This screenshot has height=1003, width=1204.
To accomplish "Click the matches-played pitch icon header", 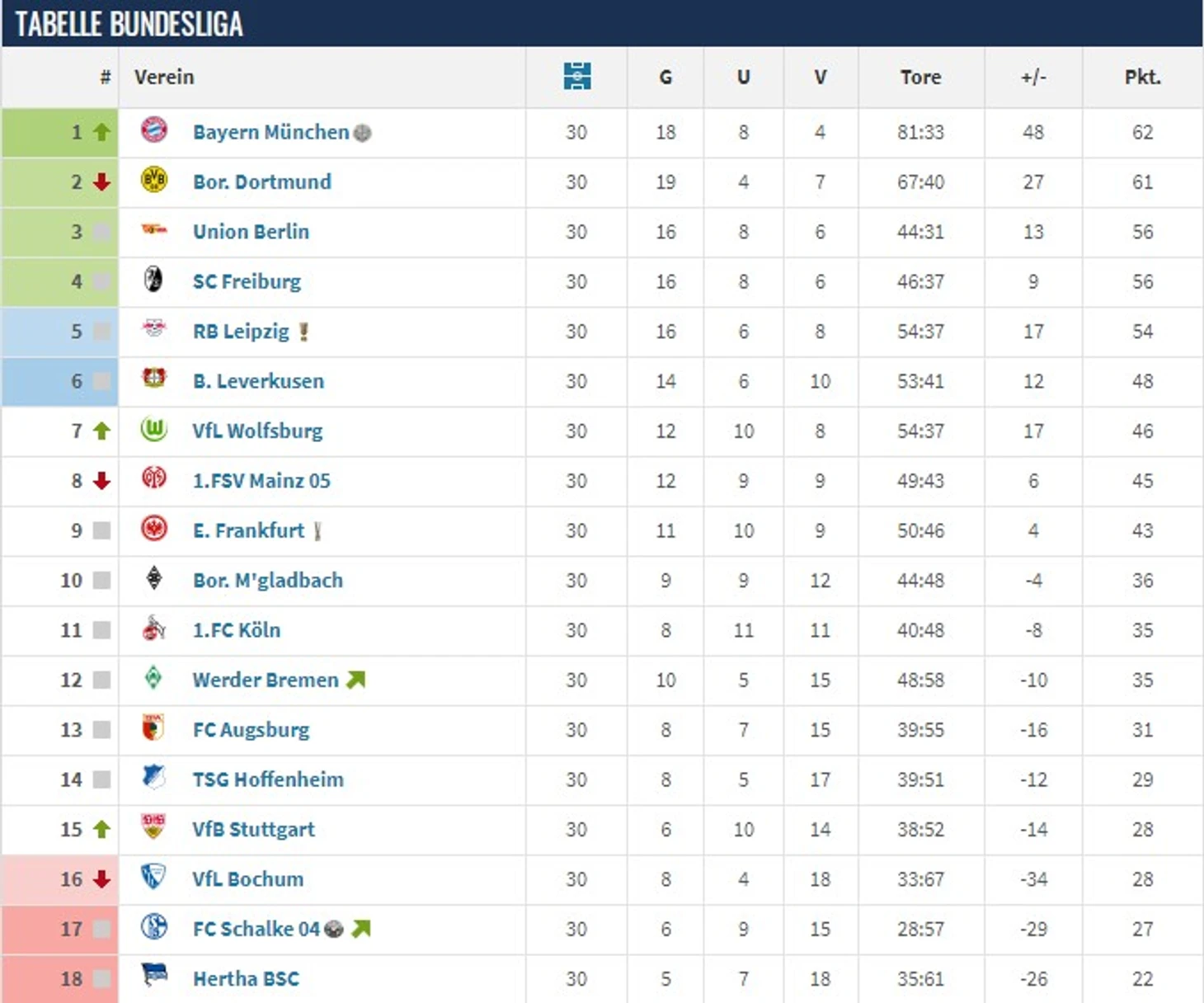I will click(x=576, y=76).
